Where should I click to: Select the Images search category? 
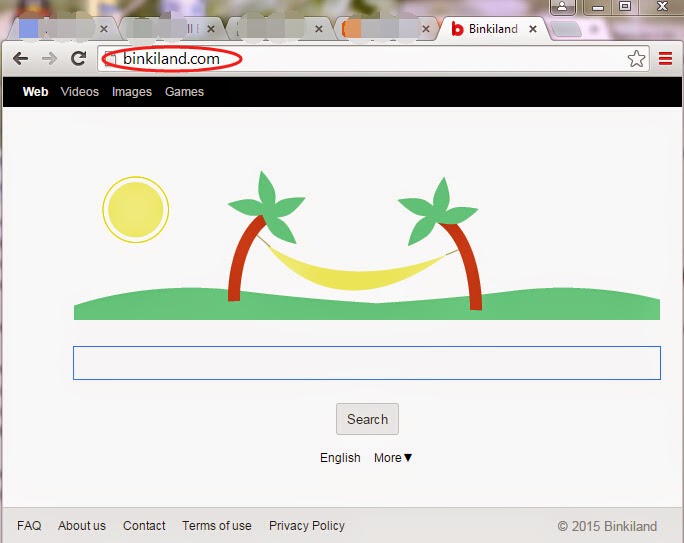[132, 92]
